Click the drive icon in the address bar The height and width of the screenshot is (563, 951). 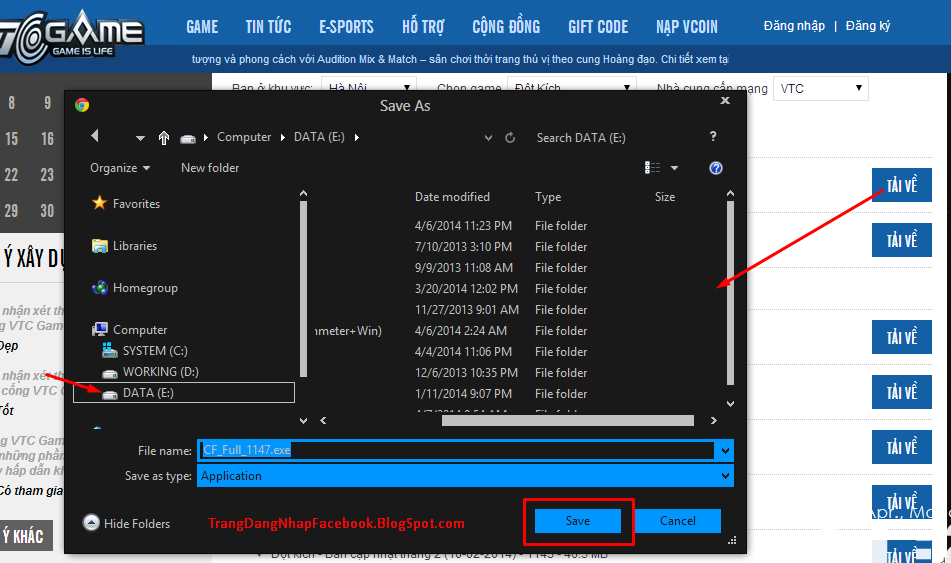(187, 138)
